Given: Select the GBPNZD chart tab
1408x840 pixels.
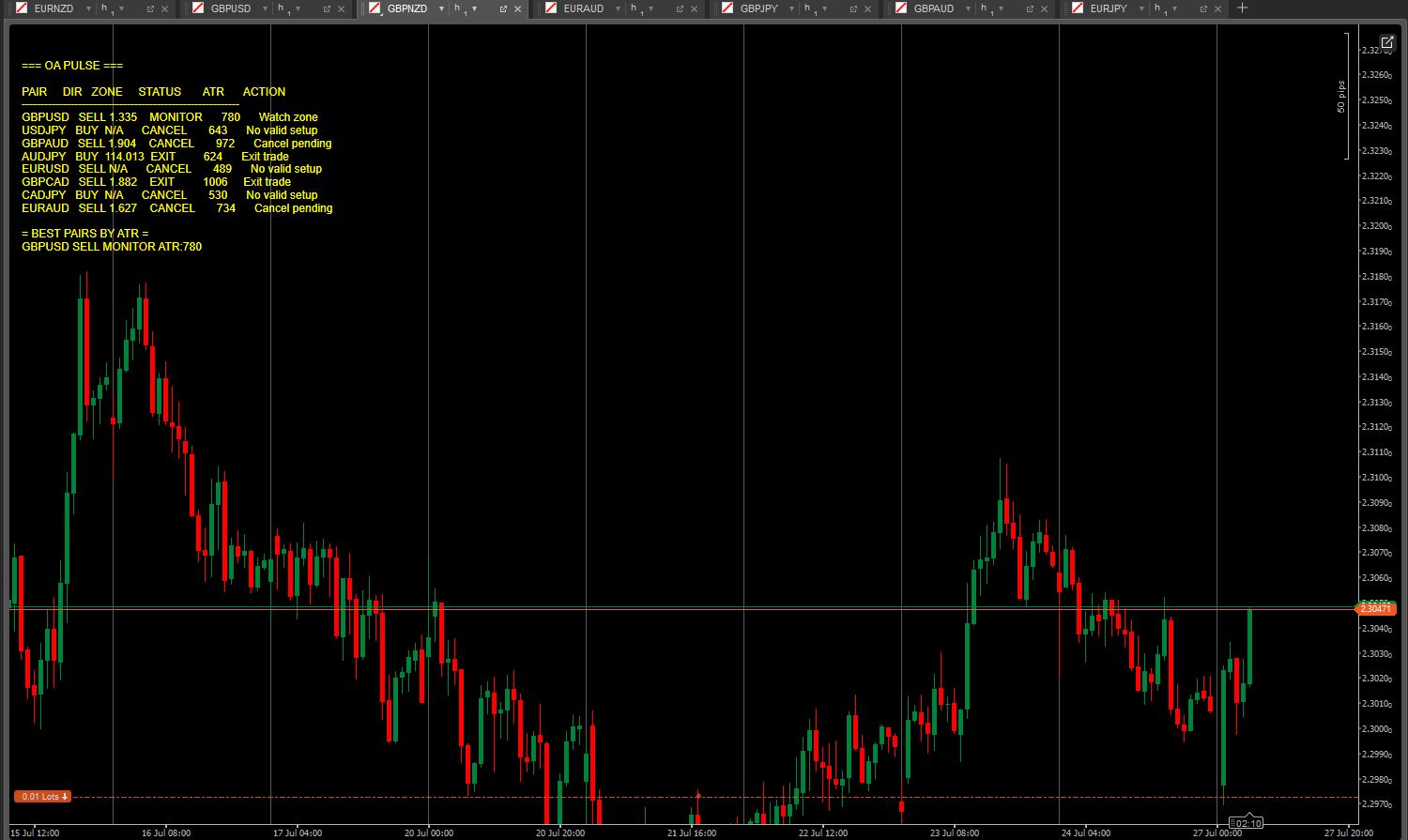Looking at the screenshot, I should pyautogui.click(x=406, y=8).
